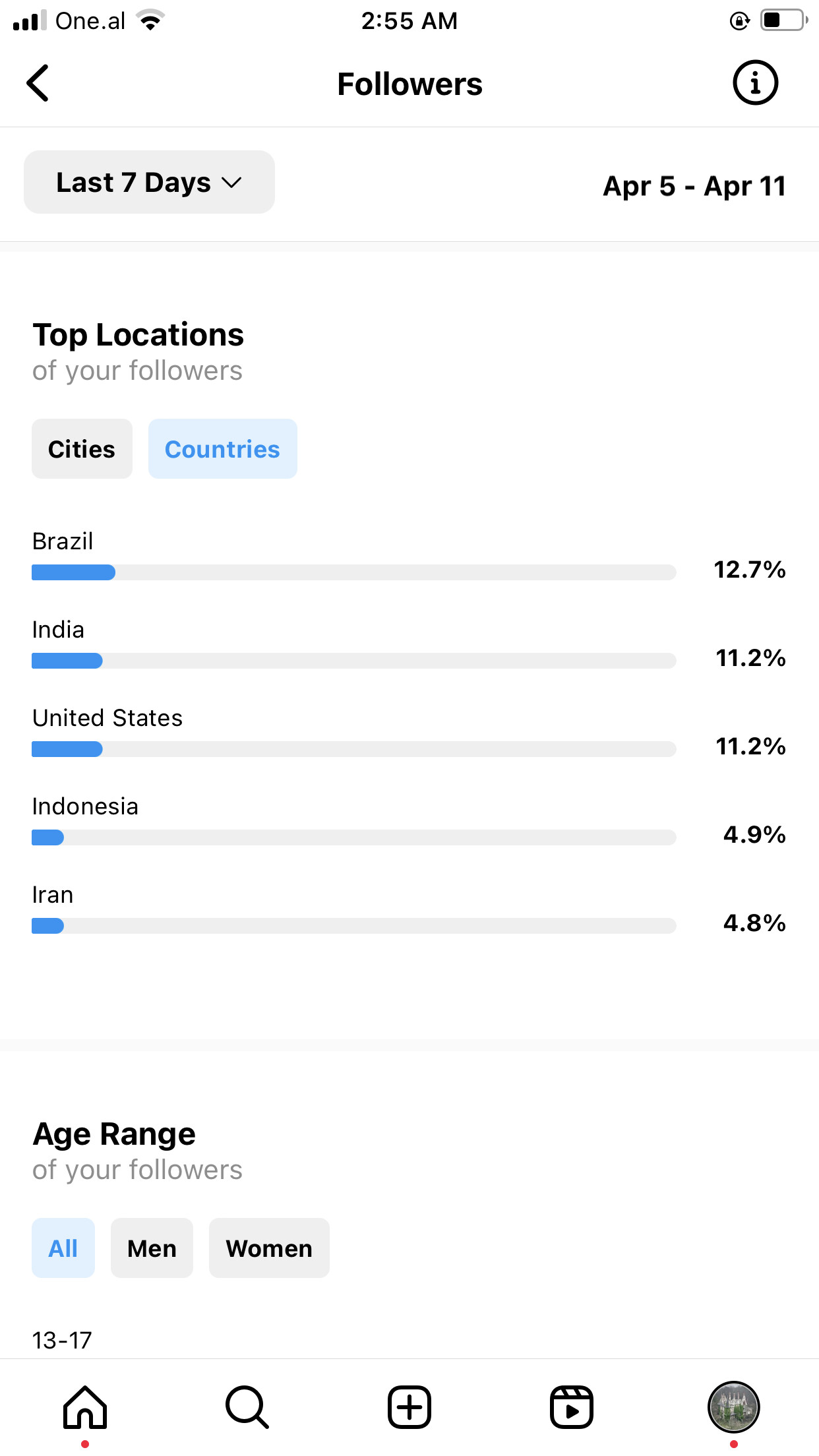Expand the Last 7 Days dropdown

pos(149,182)
